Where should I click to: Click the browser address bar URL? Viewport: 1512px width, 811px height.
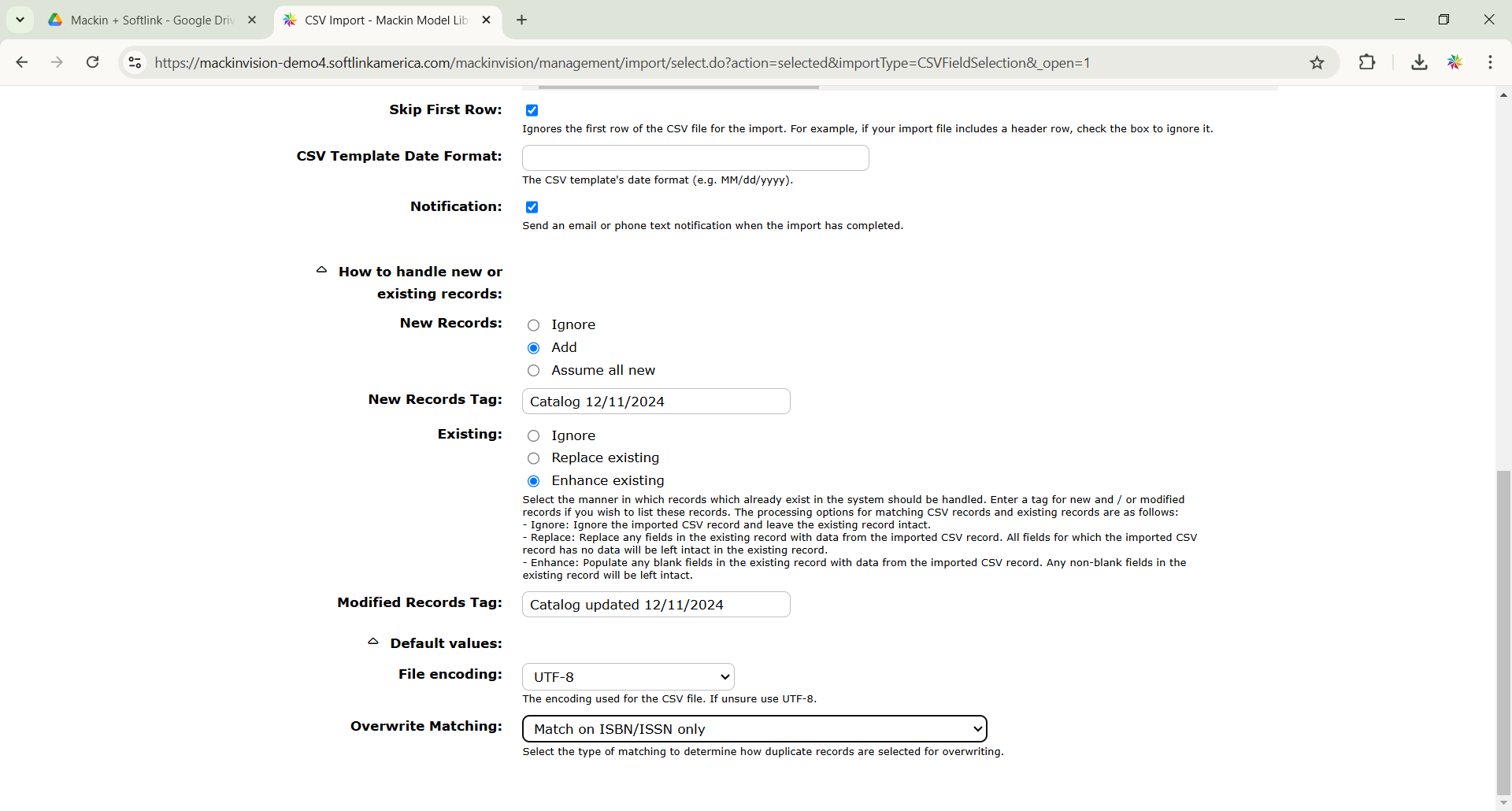622,63
